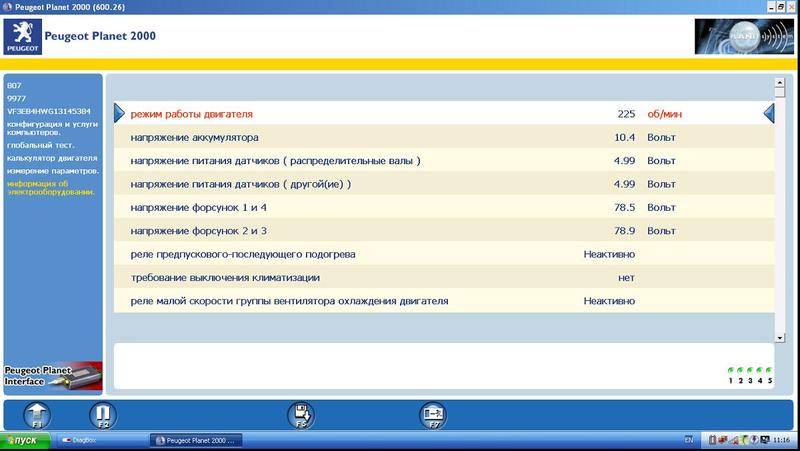Image resolution: width=800 pixels, height=451 pixels.
Task: Click the blue left-pointing arrow at row end
Action: coord(769,114)
